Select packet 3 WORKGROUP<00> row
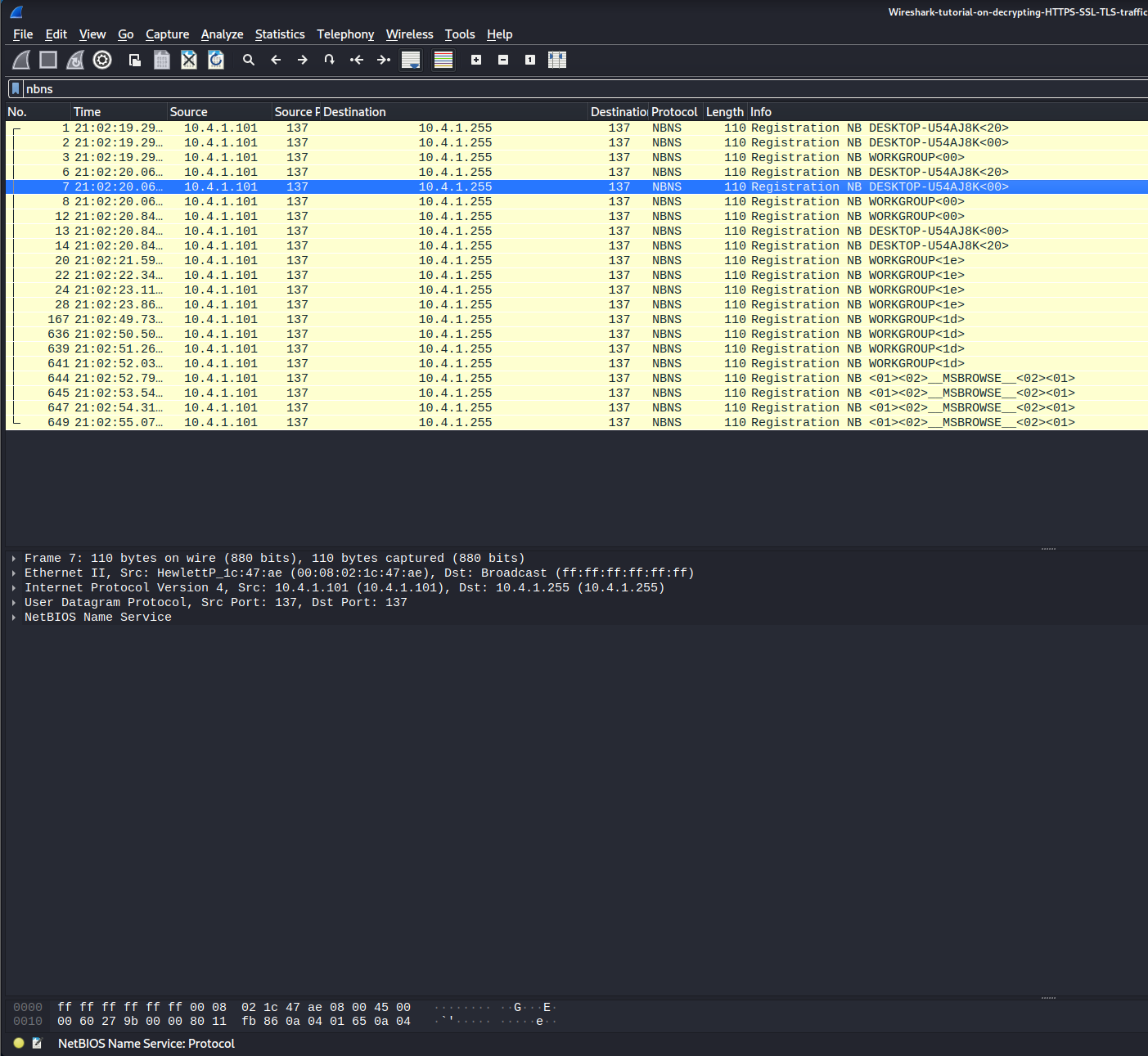This screenshot has width=1148, height=1056. (x=577, y=158)
